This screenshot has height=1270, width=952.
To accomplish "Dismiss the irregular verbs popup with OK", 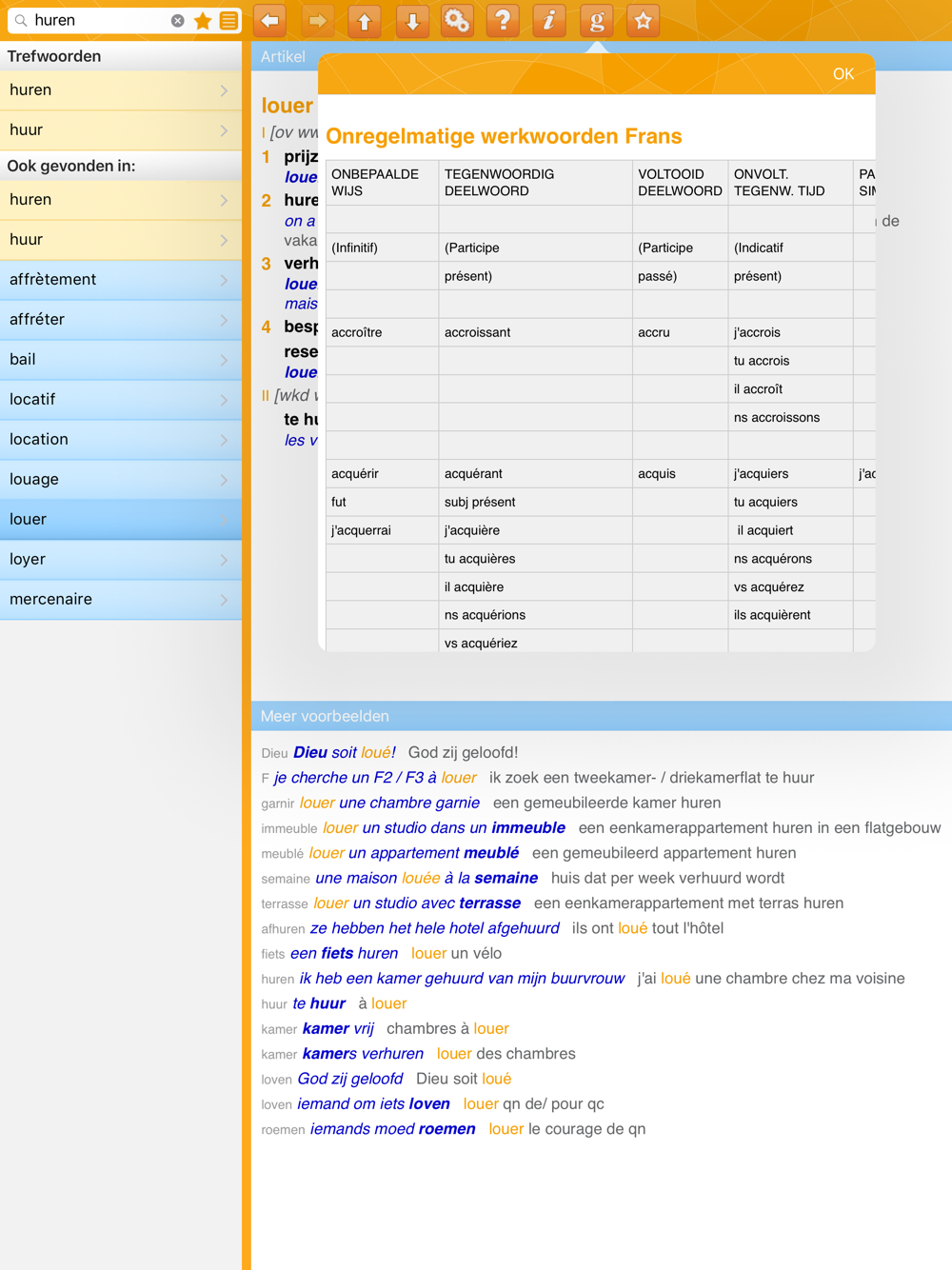I will point(843,74).
